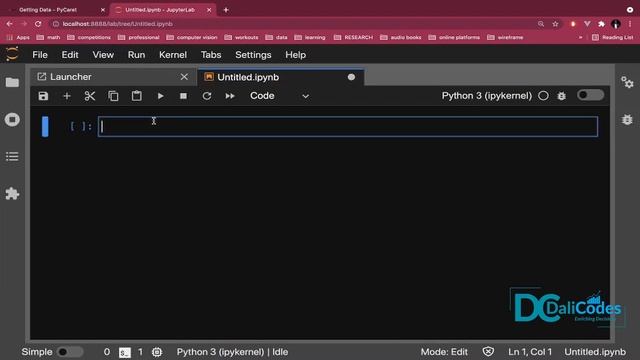Screen dimensions: 640x360
Task: Open the RESEARCH bookmarks folder
Action: pyautogui.click(x=353, y=37)
